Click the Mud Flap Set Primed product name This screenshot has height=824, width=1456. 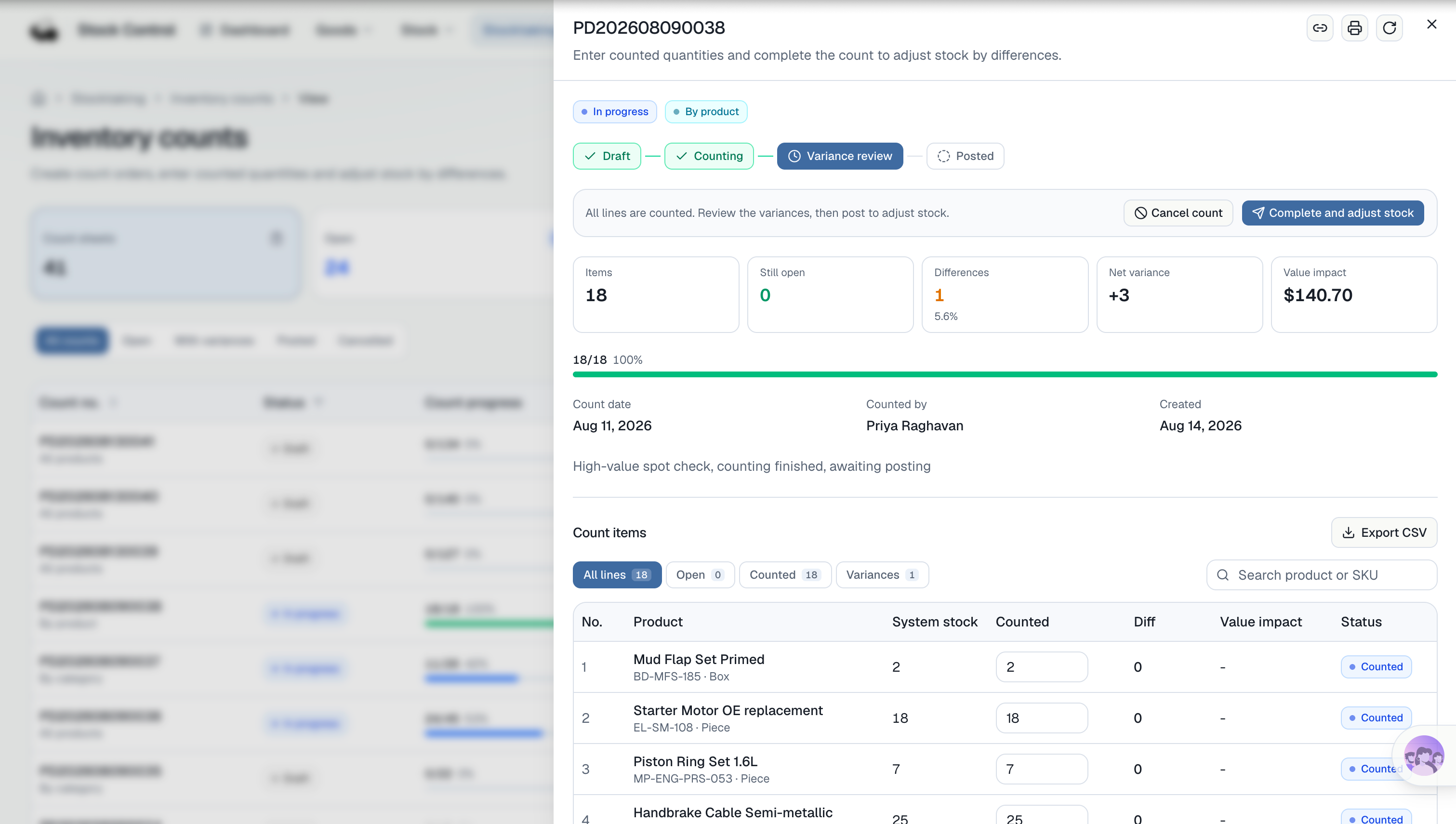coord(699,659)
